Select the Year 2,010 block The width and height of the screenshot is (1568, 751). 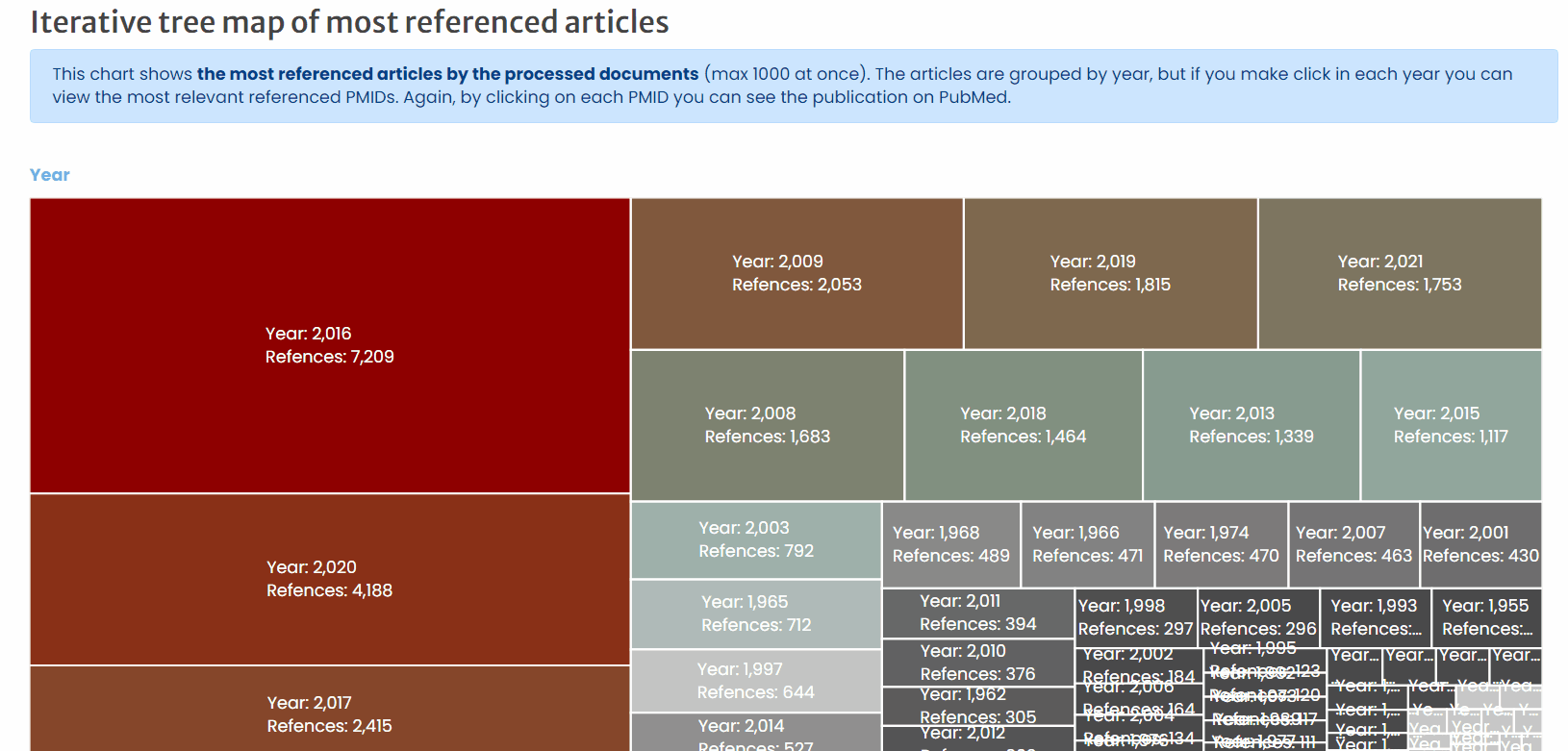pyautogui.click(x=978, y=663)
